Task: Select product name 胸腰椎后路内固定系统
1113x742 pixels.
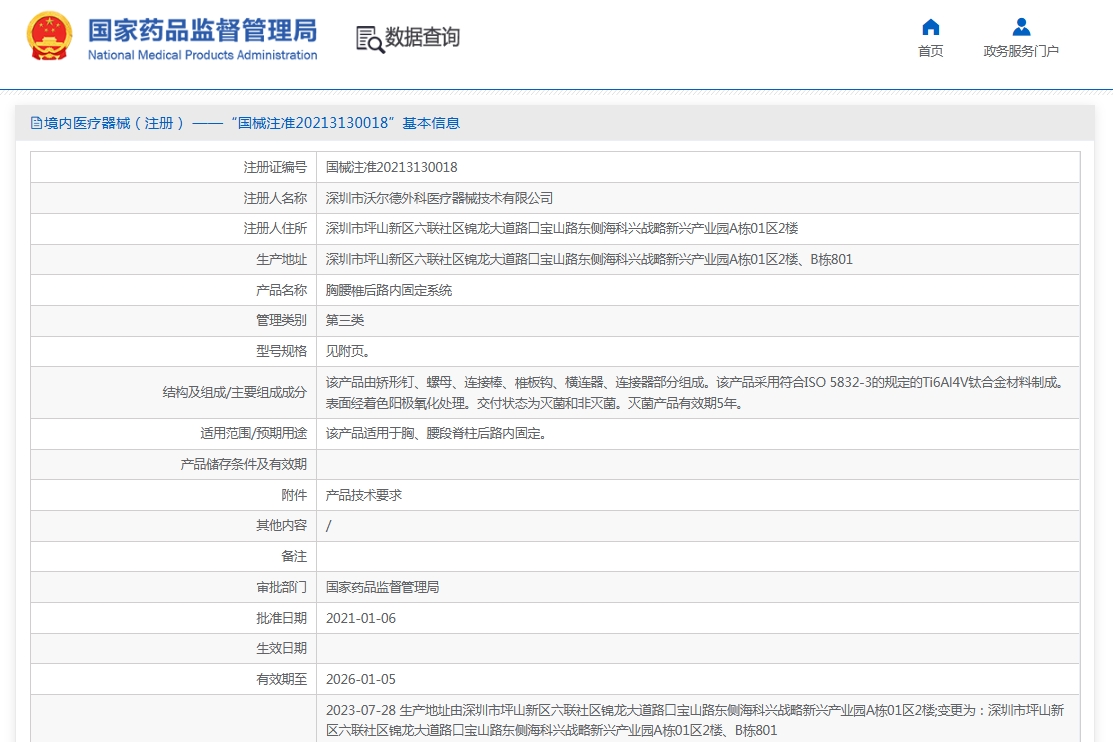Action: click(x=389, y=290)
